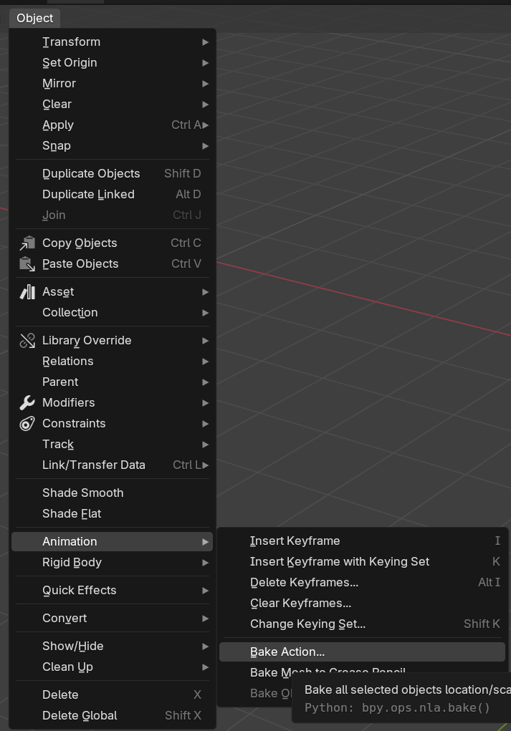
Task: Click the Constraints icon
Action: click(x=28, y=423)
